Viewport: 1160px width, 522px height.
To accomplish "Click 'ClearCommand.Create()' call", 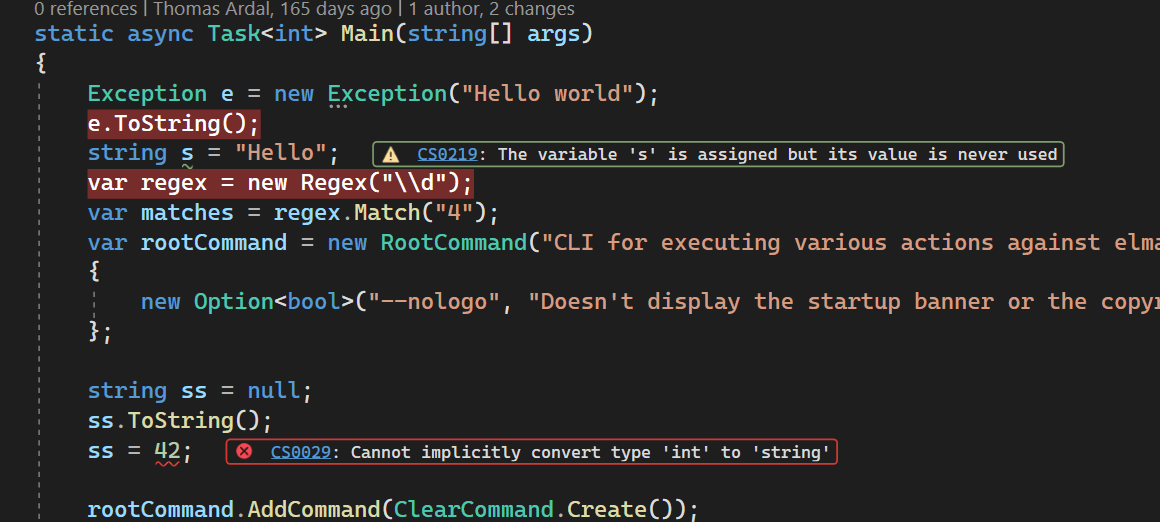I will coord(538,509).
